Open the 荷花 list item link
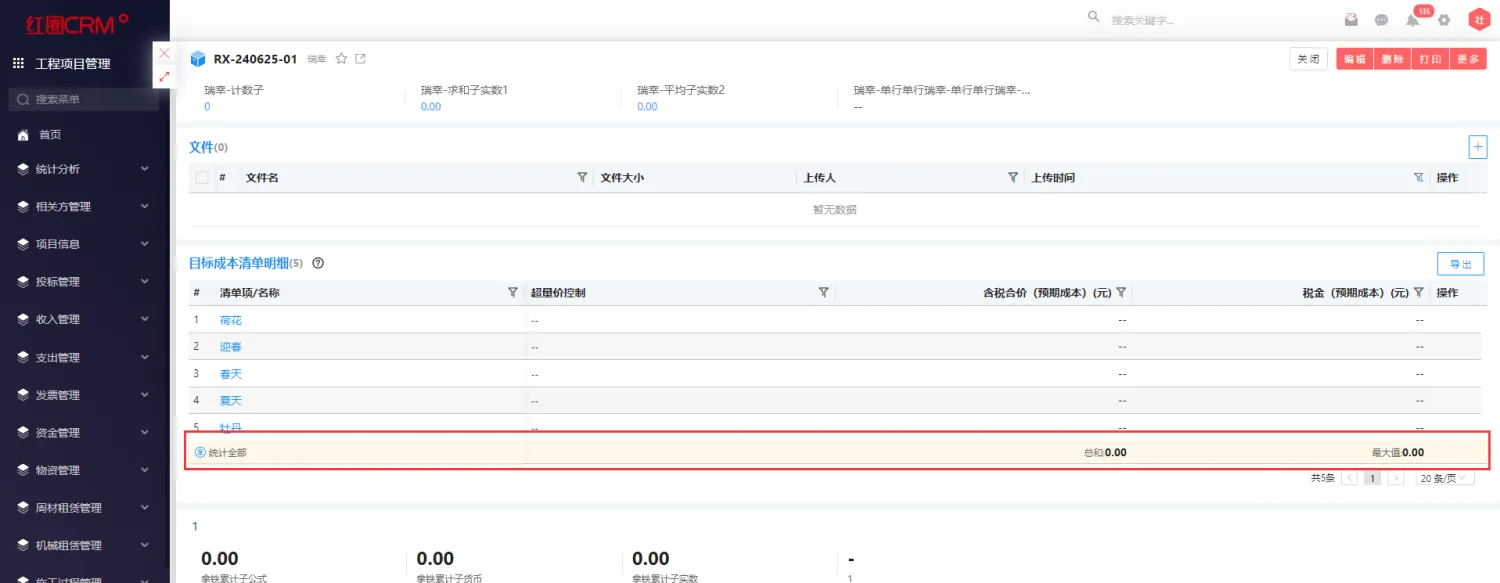 point(231,321)
